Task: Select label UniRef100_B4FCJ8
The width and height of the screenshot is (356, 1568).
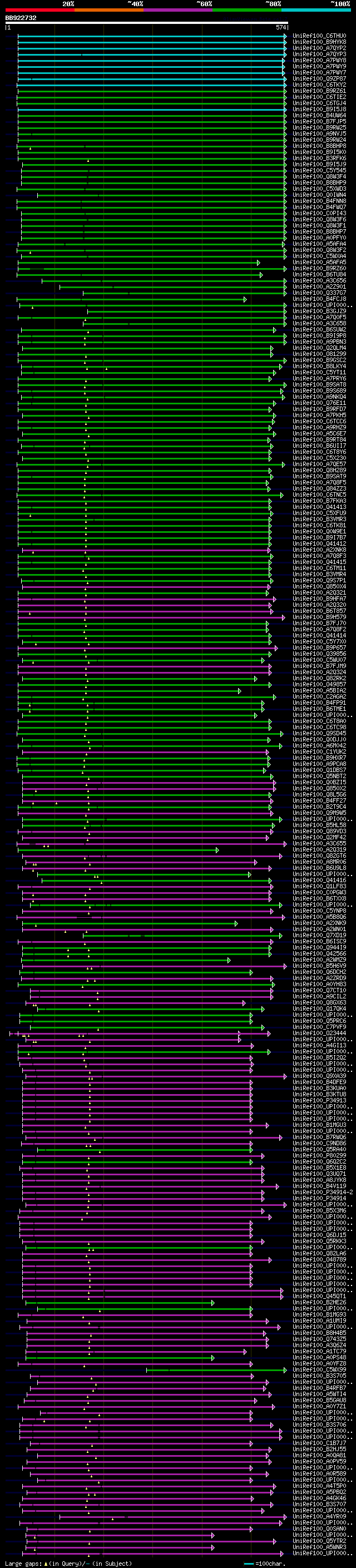Action: click(x=319, y=299)
